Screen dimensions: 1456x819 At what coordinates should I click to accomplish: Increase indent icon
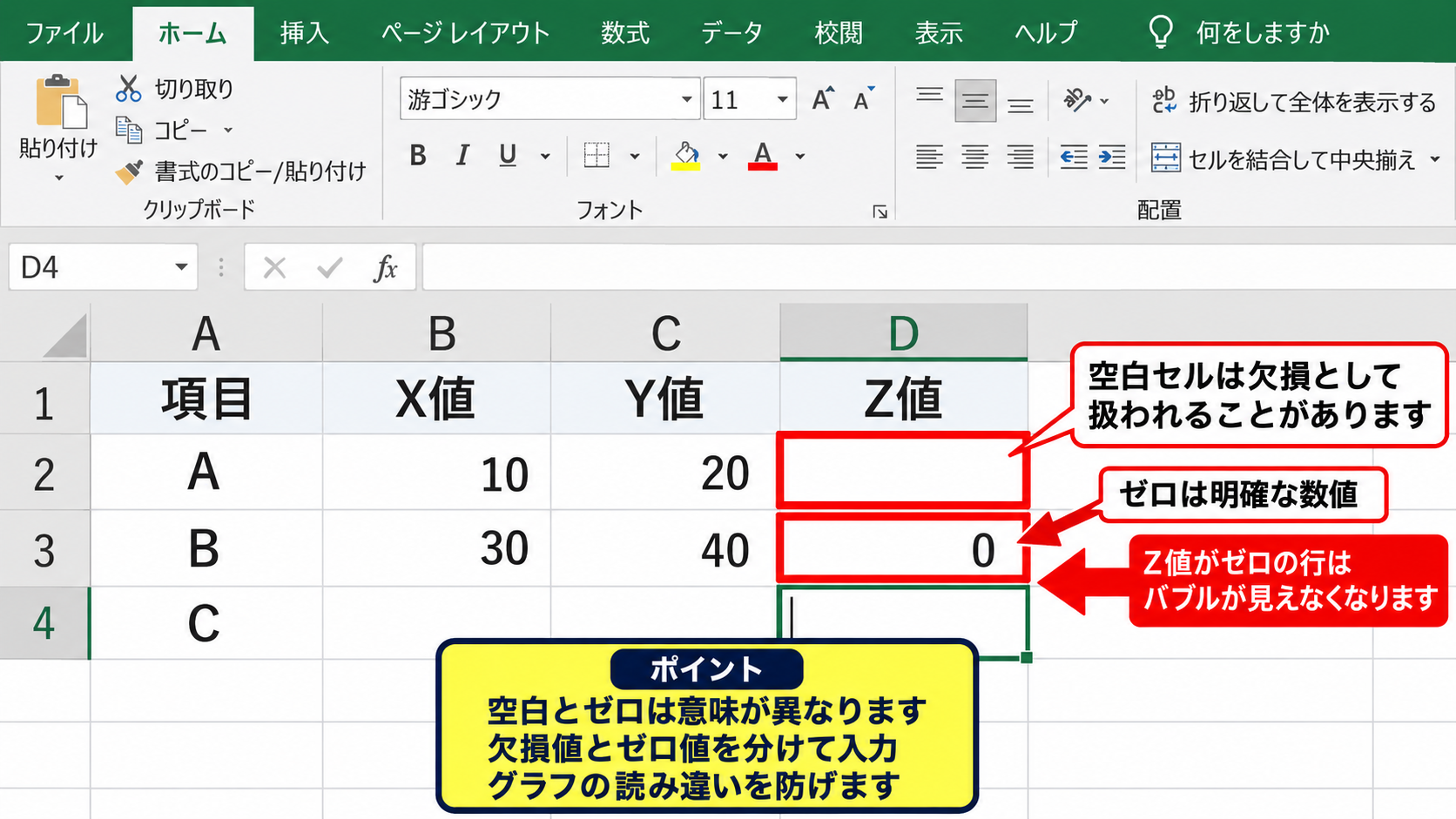click(1112, 158)
